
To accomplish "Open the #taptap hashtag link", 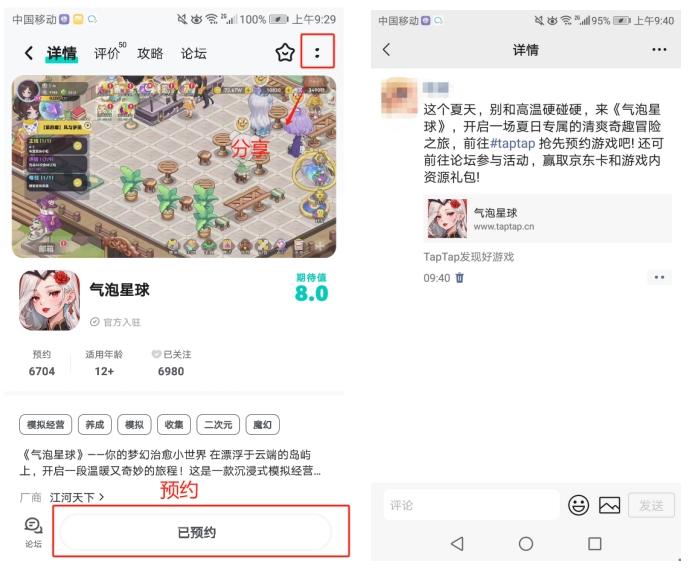I will click(512, 144).
